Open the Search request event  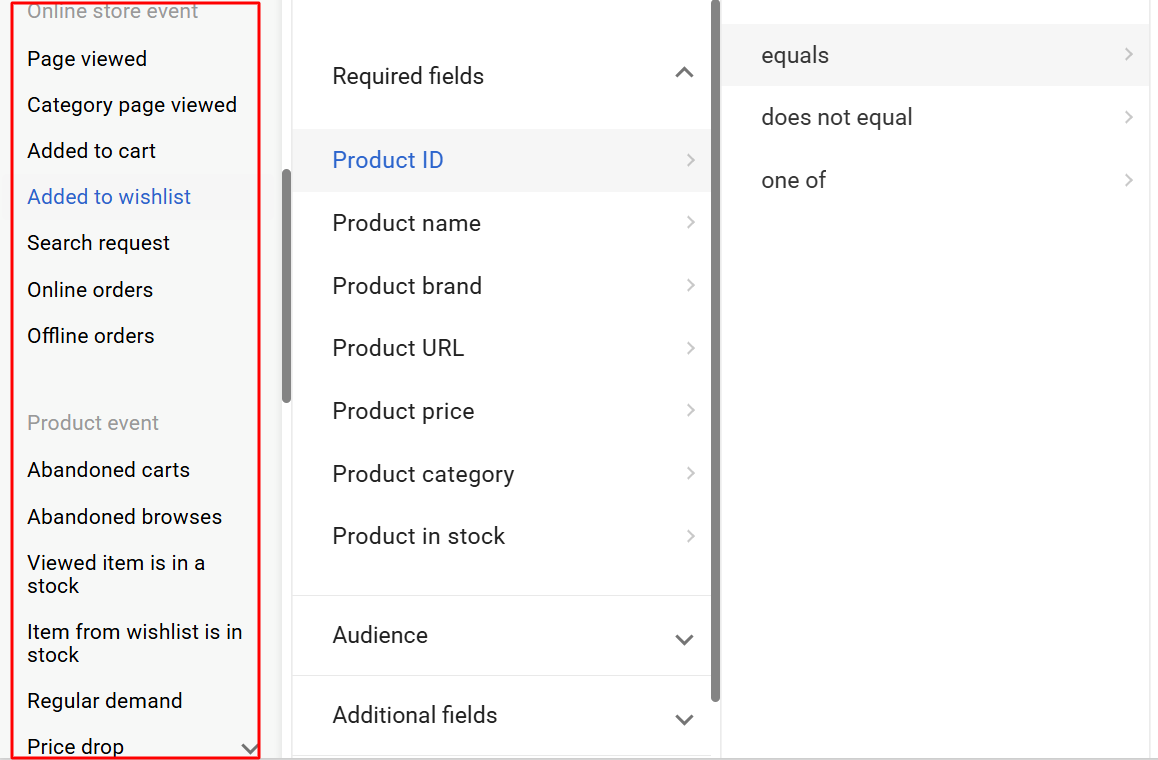click(98, 243)
